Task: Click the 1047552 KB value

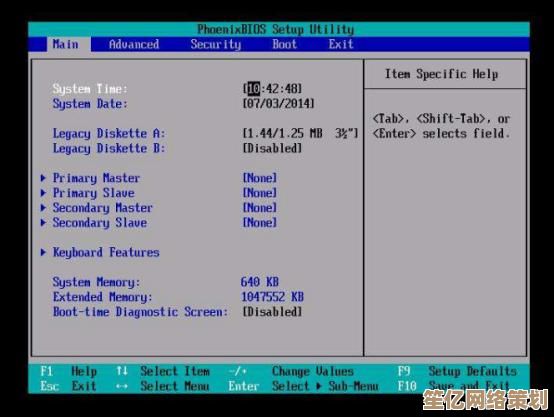Action: [272, 296]
